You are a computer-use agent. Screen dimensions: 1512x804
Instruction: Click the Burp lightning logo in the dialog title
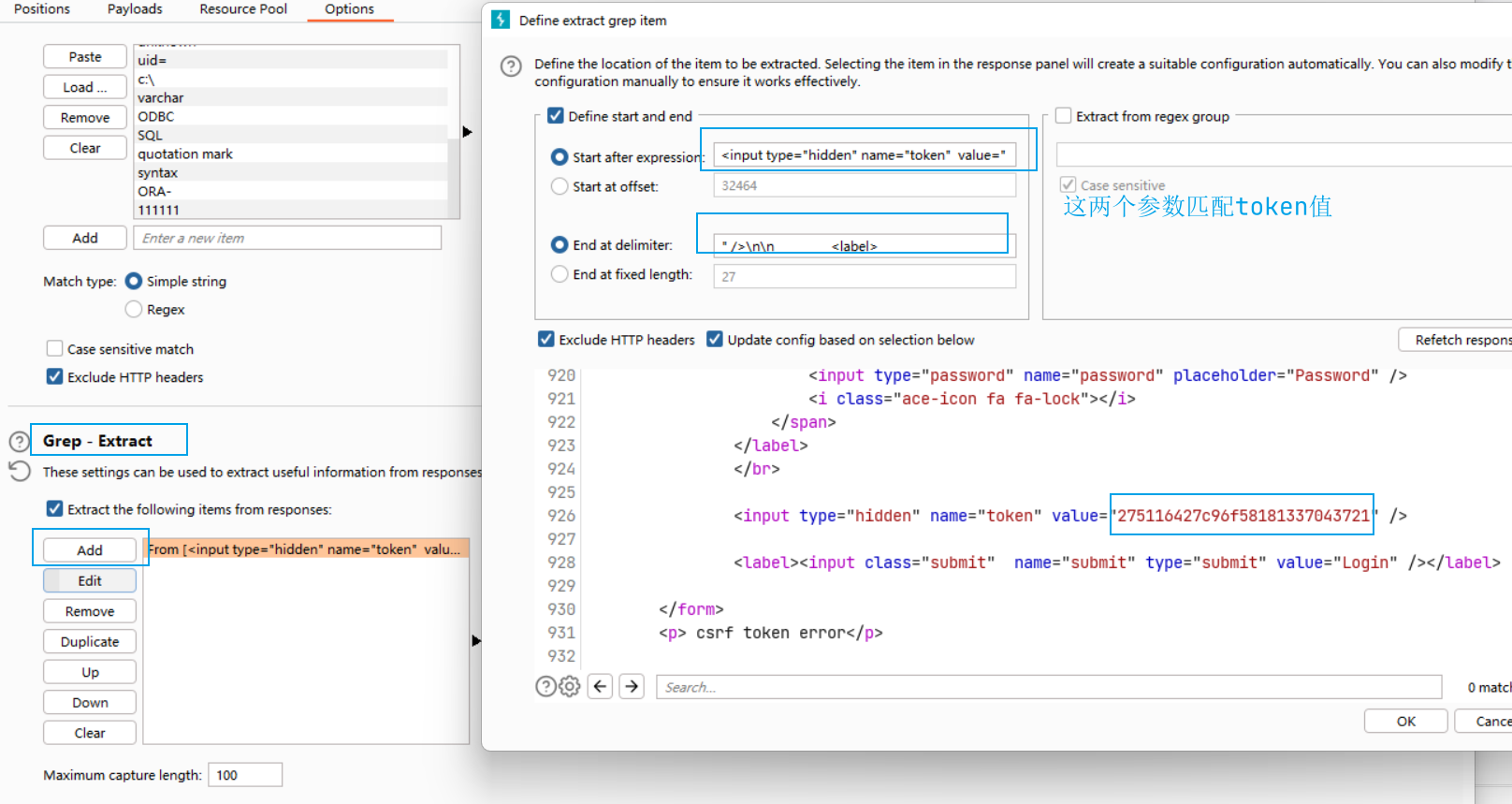(501, 20)
